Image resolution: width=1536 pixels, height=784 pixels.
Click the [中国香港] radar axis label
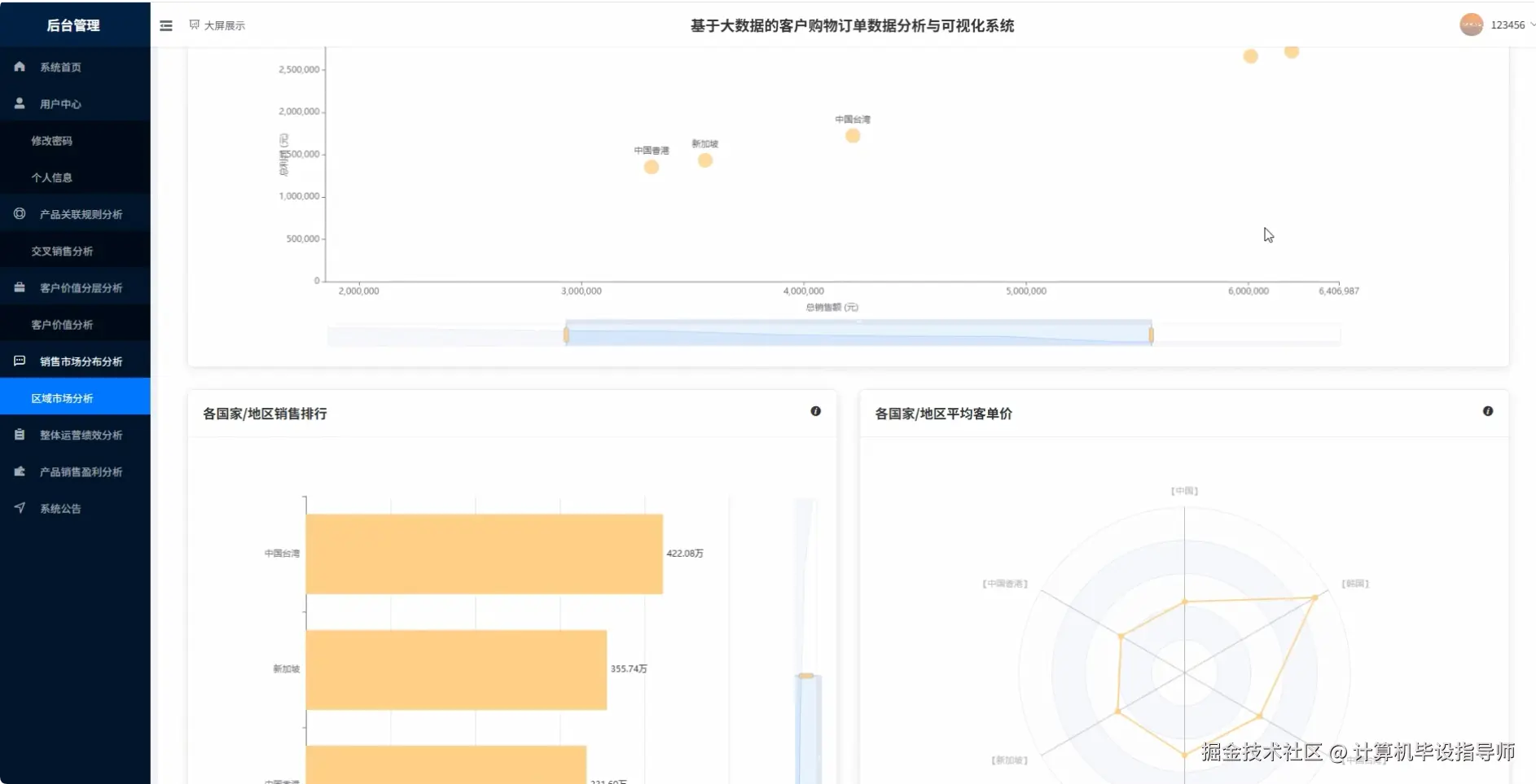[1005, 584]
